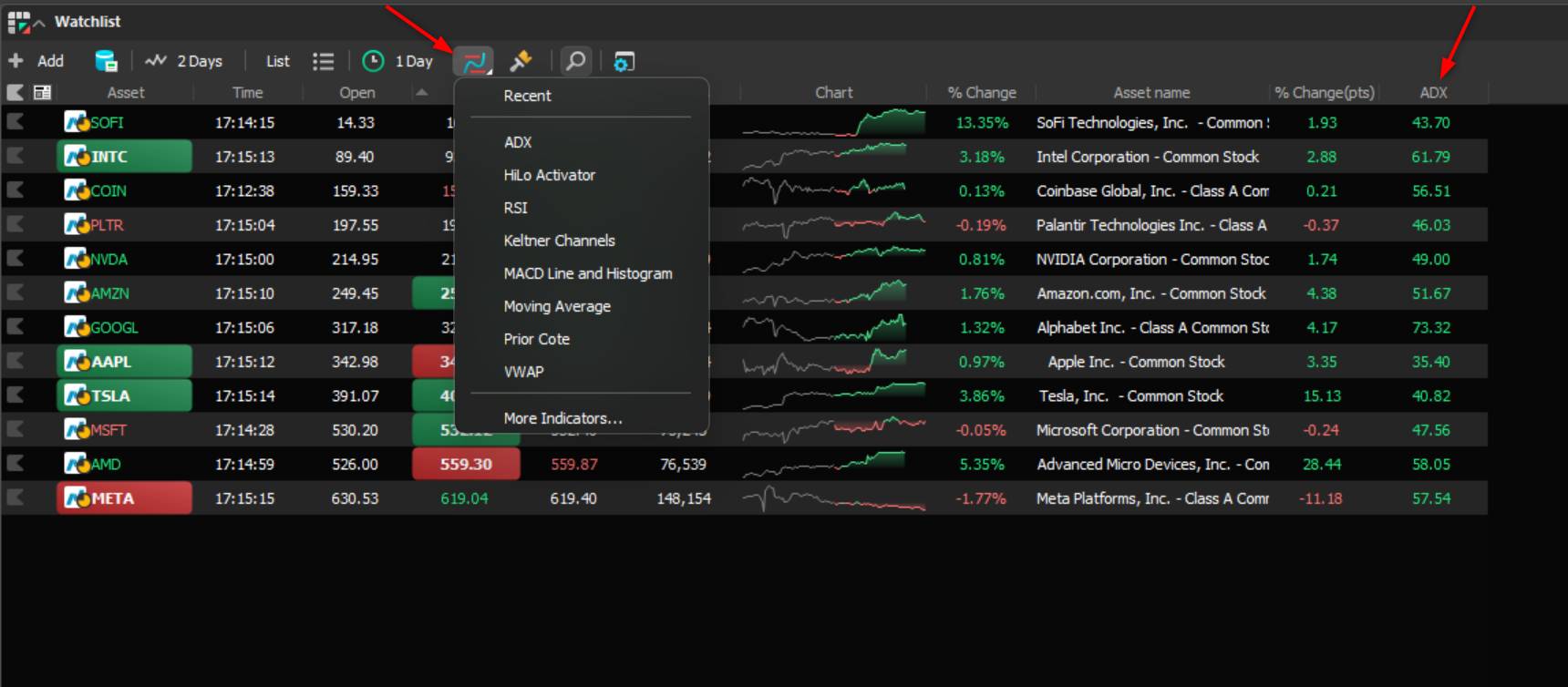
Task: Click Microsoft Corporation asset name
Action: [x=1152, y=430]
